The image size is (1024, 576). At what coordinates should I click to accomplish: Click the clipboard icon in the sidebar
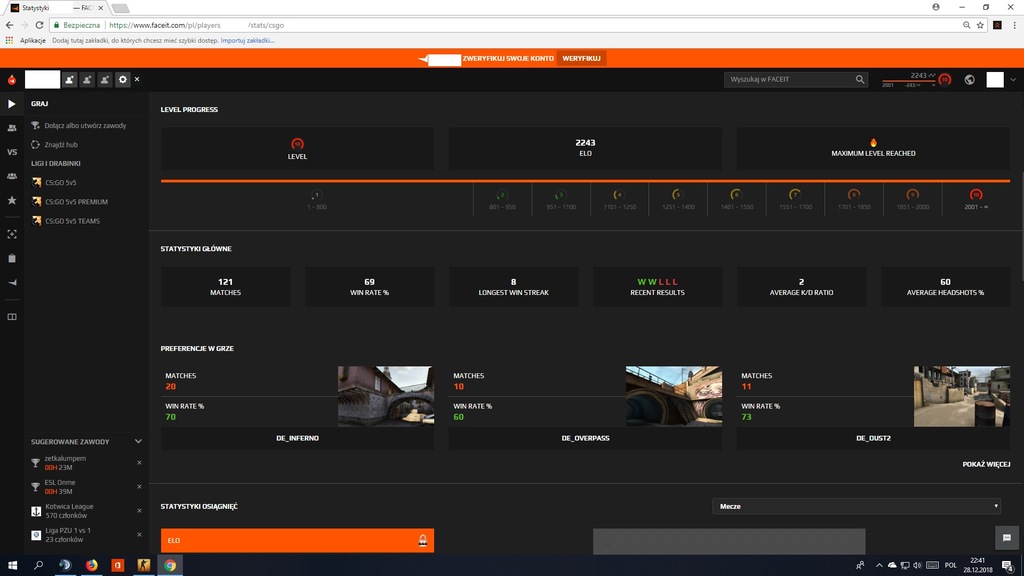pyautogui.click(x=12, y=259)
